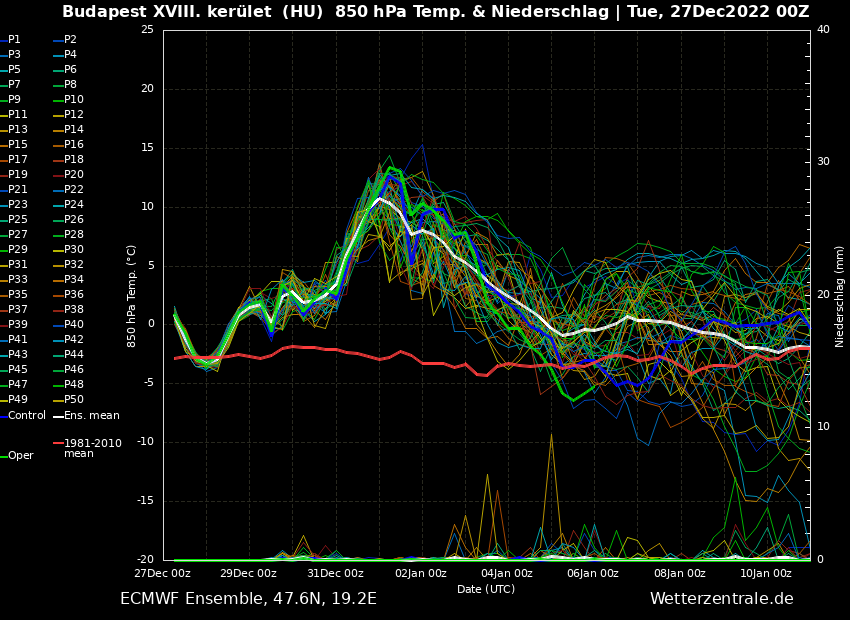850x620 pixels.
Task: Click the ECMWF Ensemble 47.6N 19.2E caption
Action: tap(248, 598)
